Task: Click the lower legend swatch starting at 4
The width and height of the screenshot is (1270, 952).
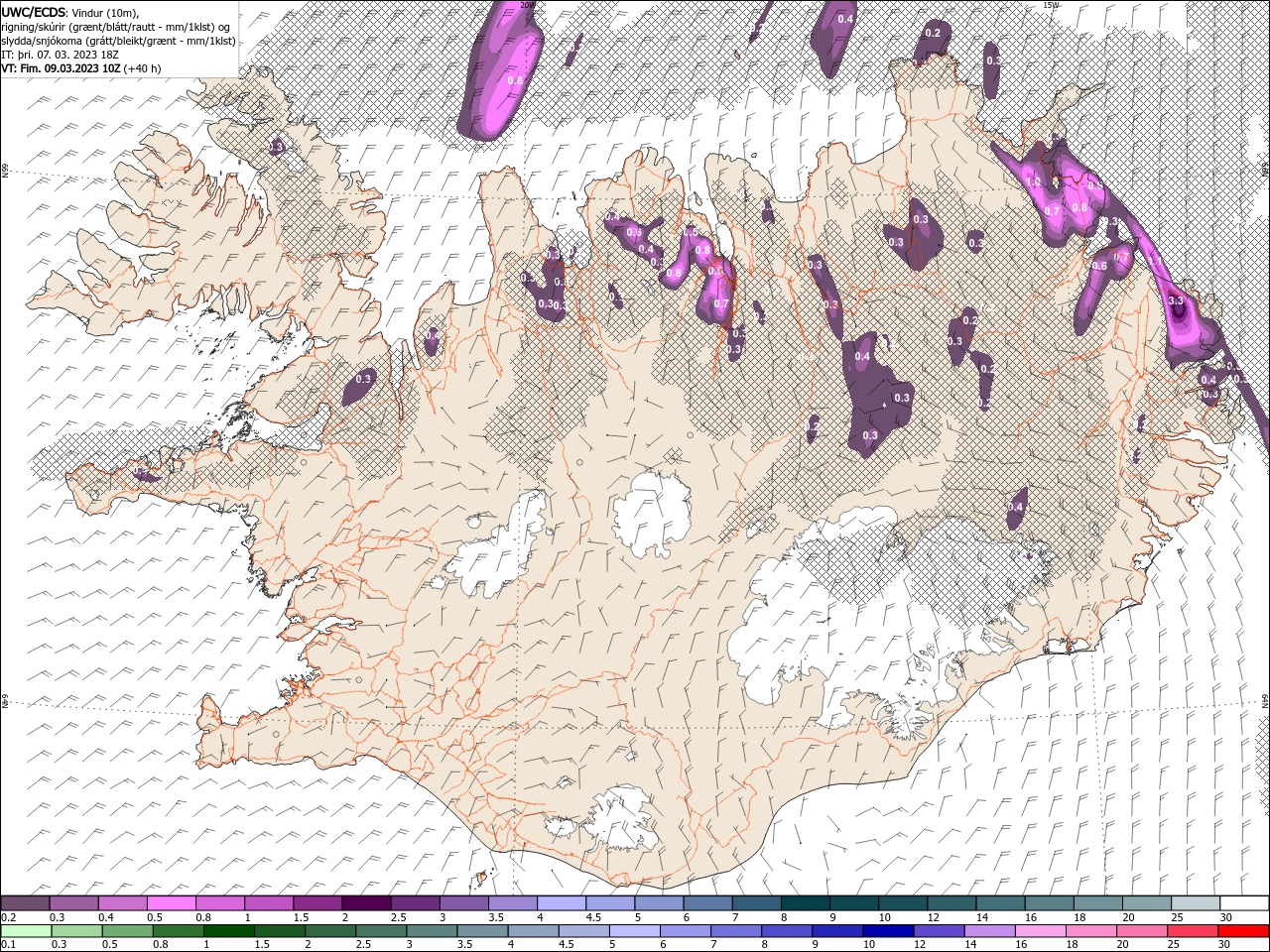Action: tap(533, 931)
